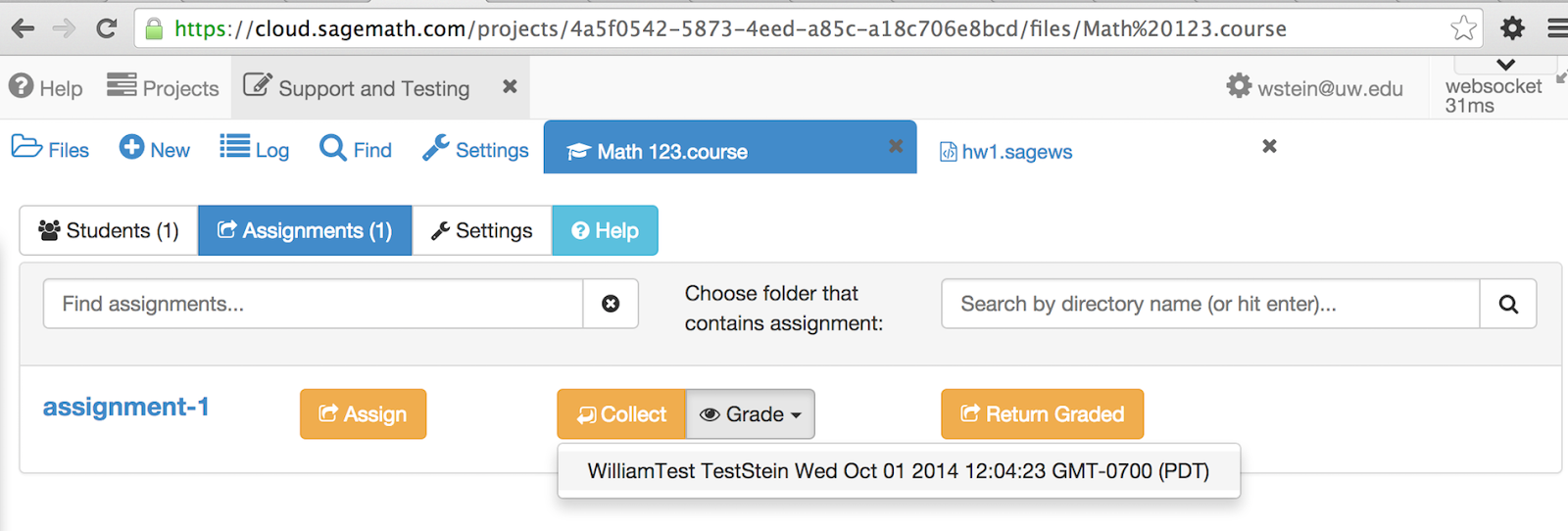Open the Files folder view
Image resolution: width=1568 pixels, height=531 pixels.
[x=50, y=149]
